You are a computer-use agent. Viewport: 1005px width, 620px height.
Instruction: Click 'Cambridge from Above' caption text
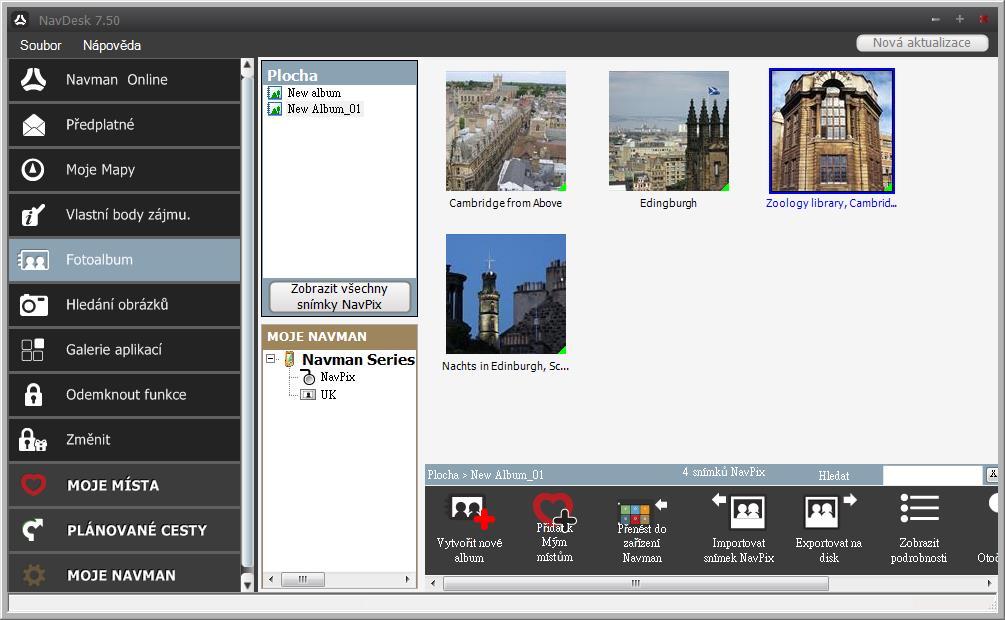506,203
